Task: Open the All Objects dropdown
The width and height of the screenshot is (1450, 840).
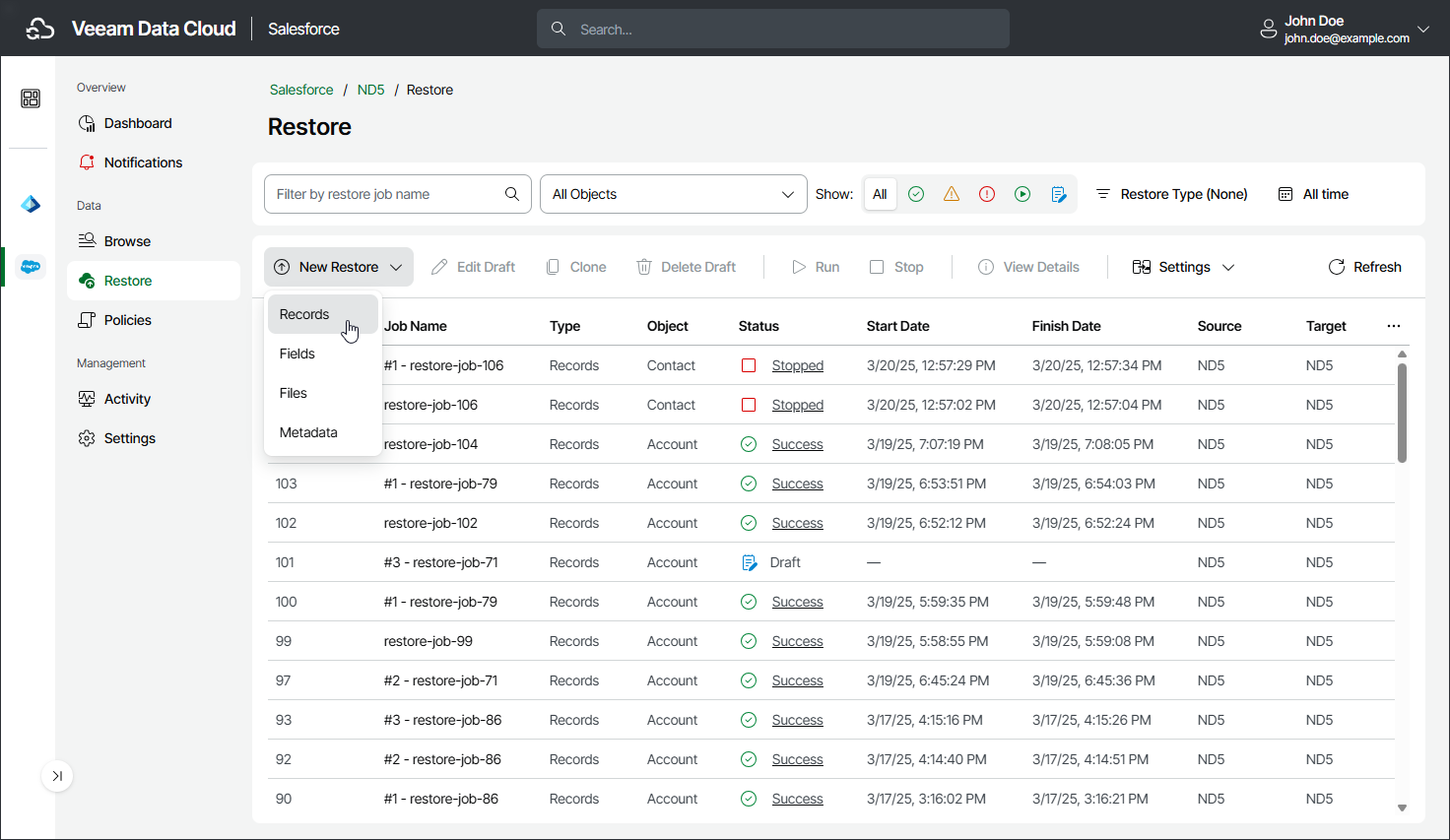Action: point(674,194)
